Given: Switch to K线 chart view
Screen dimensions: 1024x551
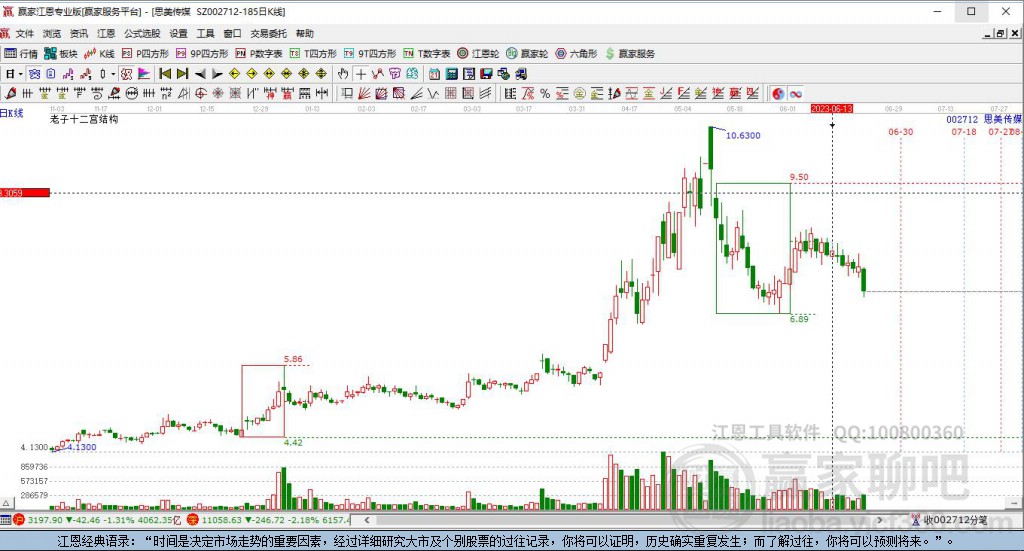Looking at the screenshot, I should (x=99, y=54).
